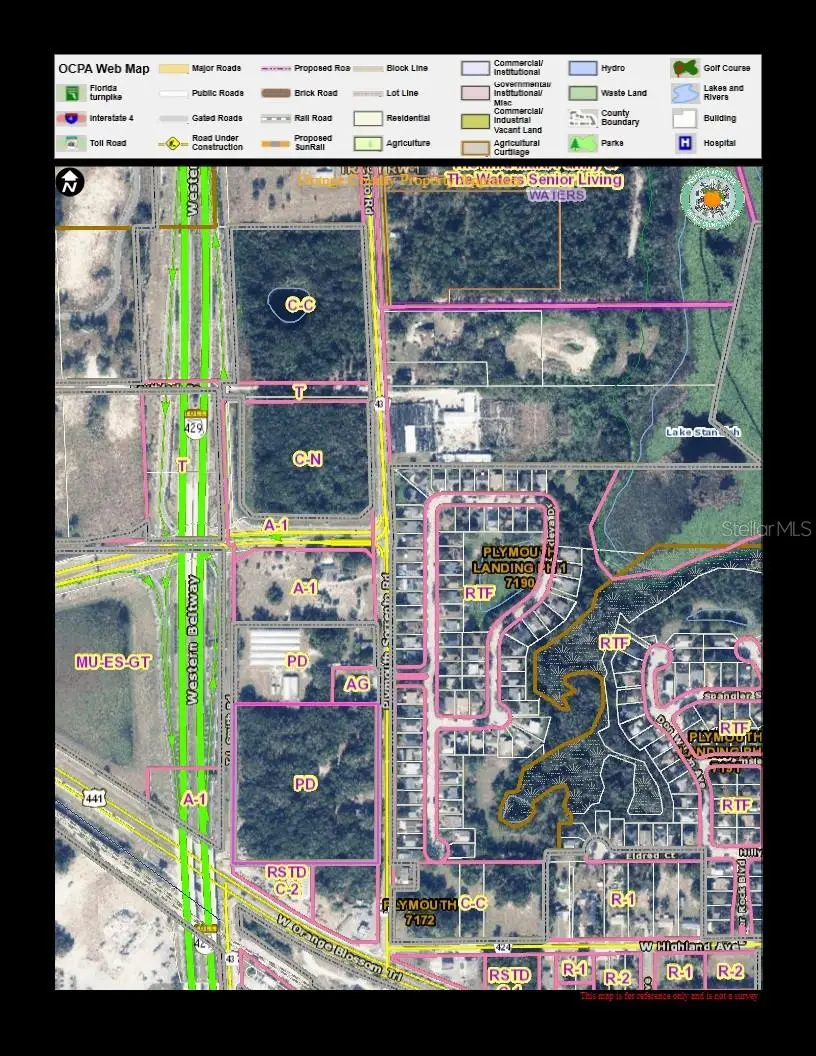The height and width of the screenshot is (1056, 816).
Task: Select the Major Roads yellow swatch
Action: click(x=173, y=68)
